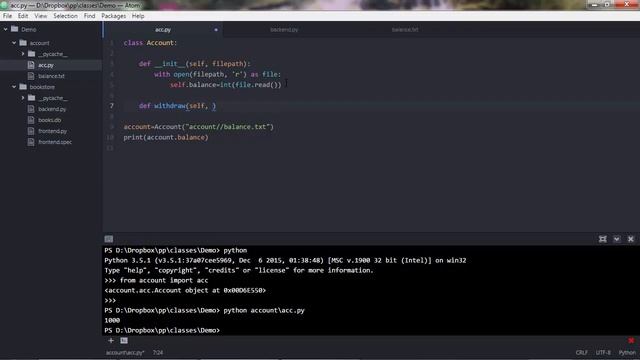Collapse the account folder
This screenshot has width=640, height=360.
click(x=14, y=43)
